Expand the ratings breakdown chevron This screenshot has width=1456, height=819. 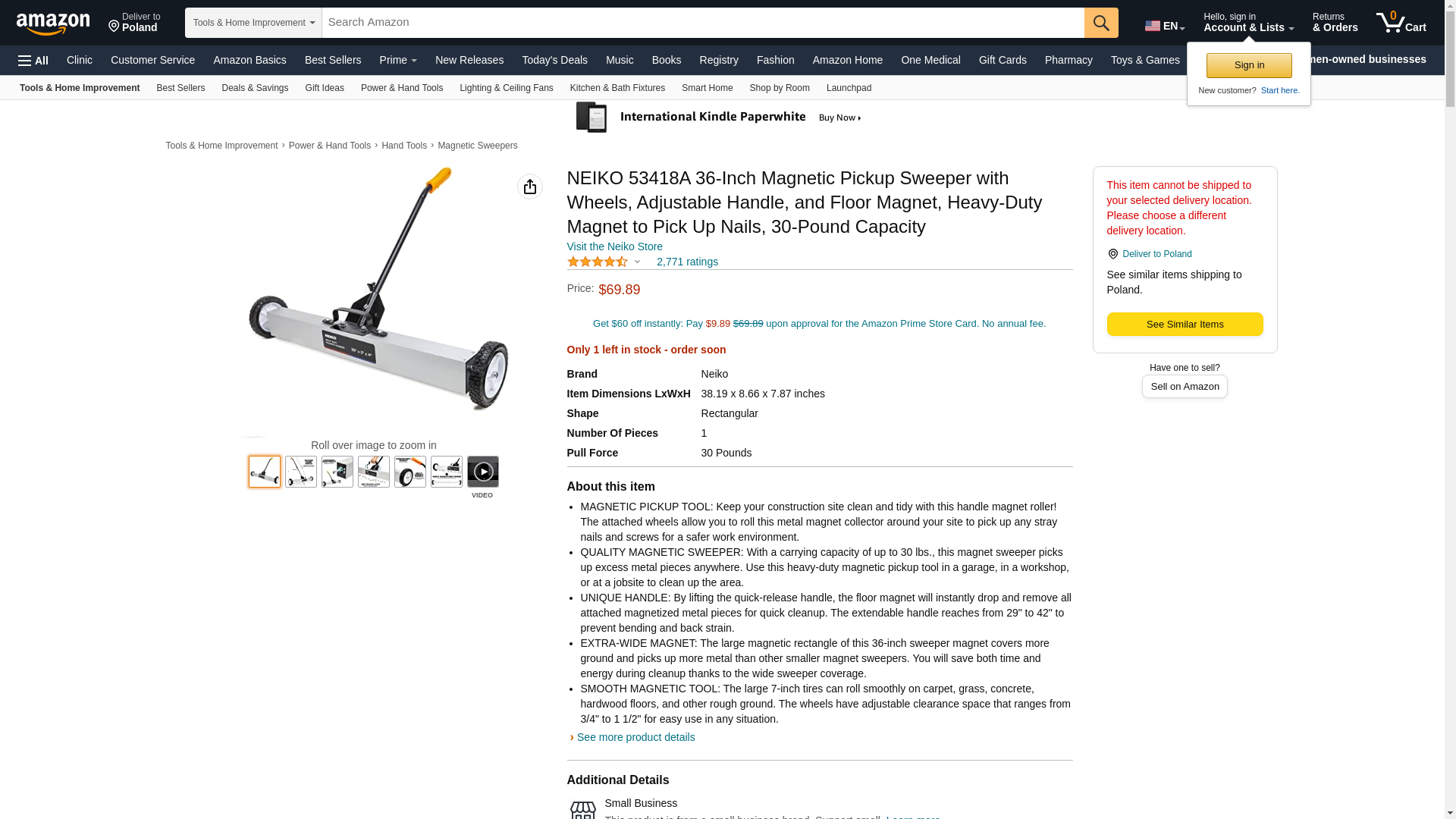637,262
